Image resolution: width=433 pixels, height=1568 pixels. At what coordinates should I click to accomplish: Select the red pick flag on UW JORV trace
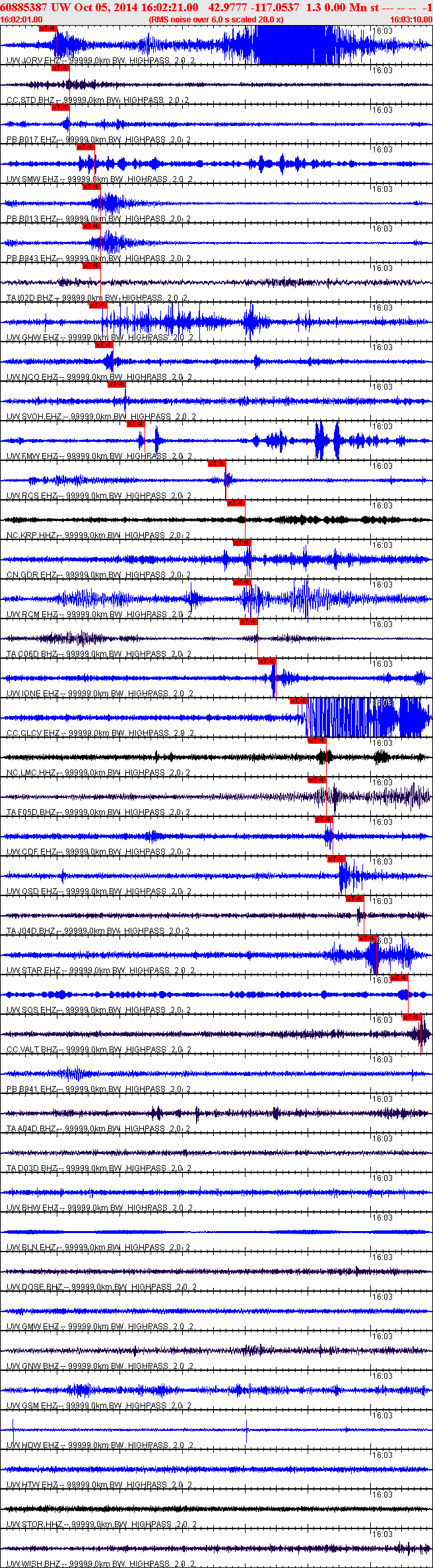[48, 28]
